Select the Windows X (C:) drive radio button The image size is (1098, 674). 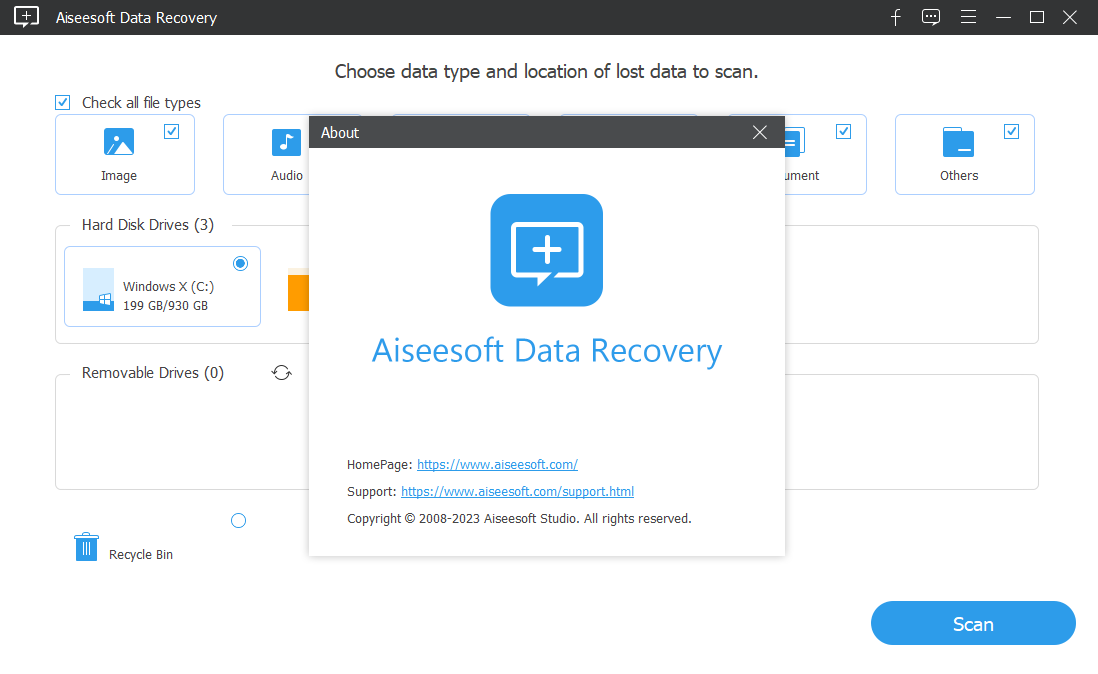pos(240,264)
